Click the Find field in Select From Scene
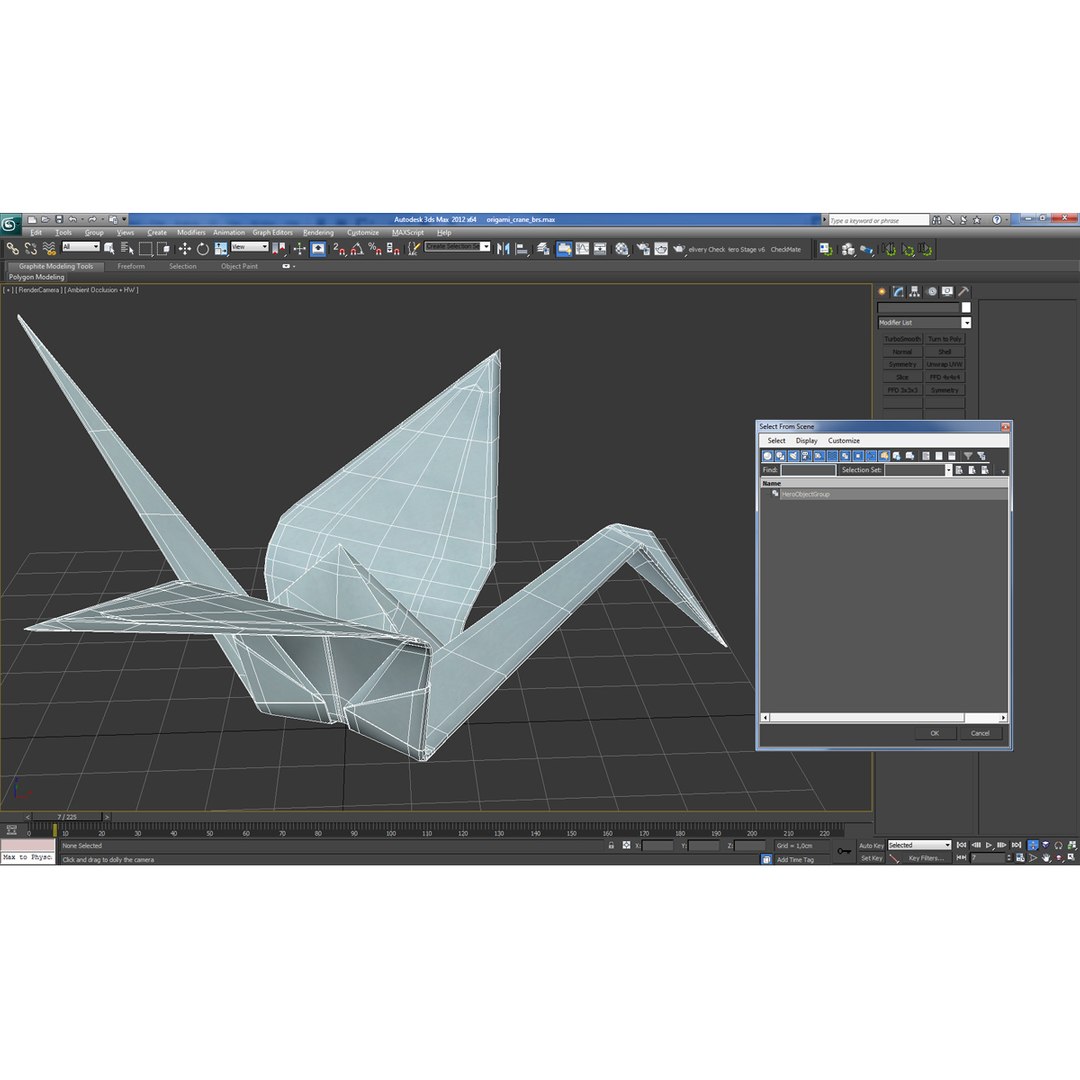The image size is (1080, 1080). (808, 470)
